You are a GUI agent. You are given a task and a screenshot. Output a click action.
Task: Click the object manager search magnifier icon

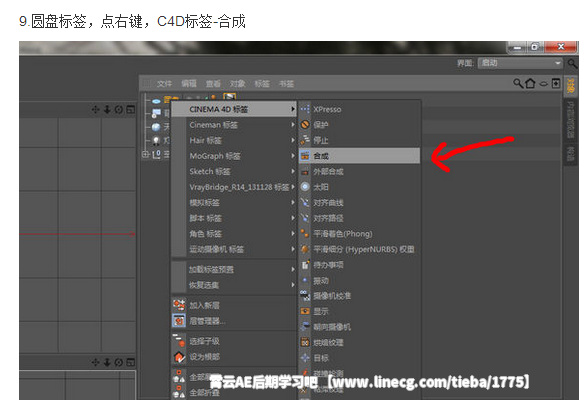(x=518, y=83)
